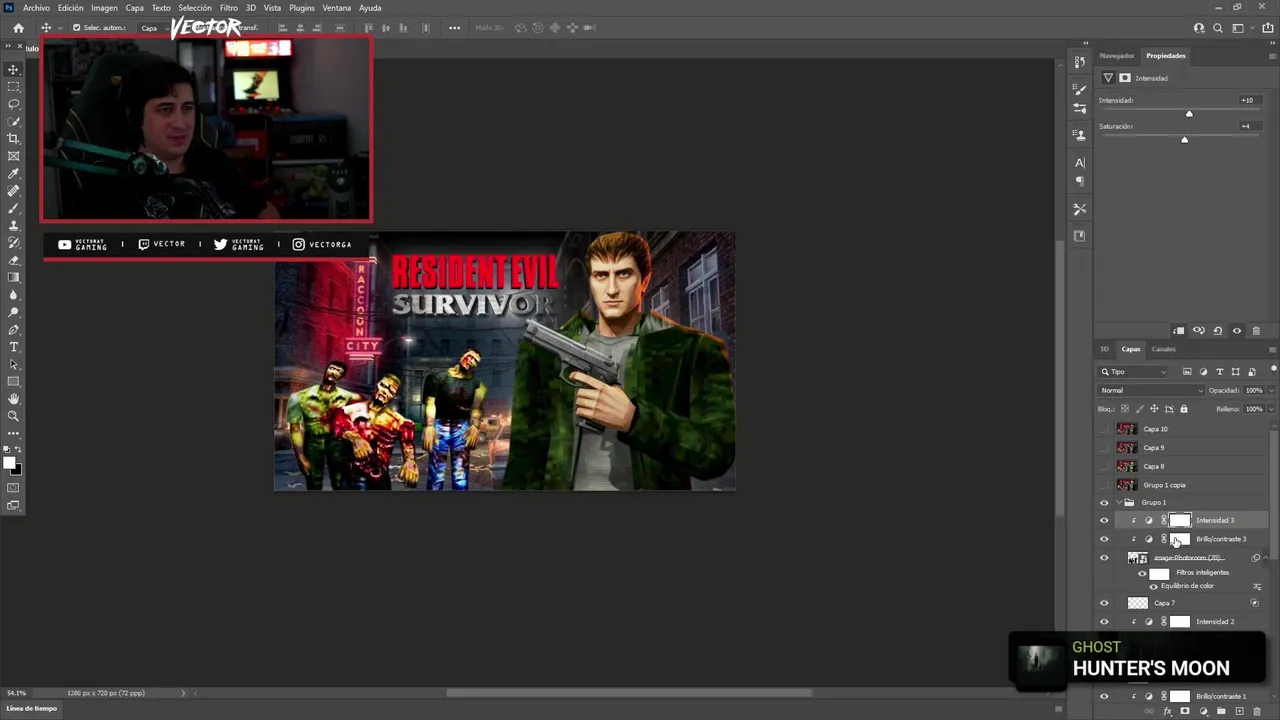The height and width of the screenshot is (720, 1280).
Task: Select the Frame tool
Action: pos(14,156)
